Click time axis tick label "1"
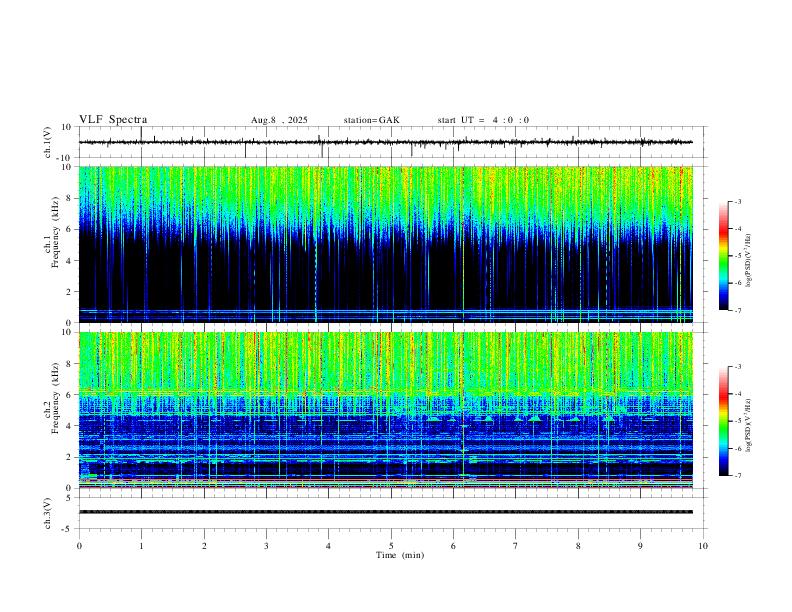The width and height of the screenshot is (792, 612). [x=141, y=546]
